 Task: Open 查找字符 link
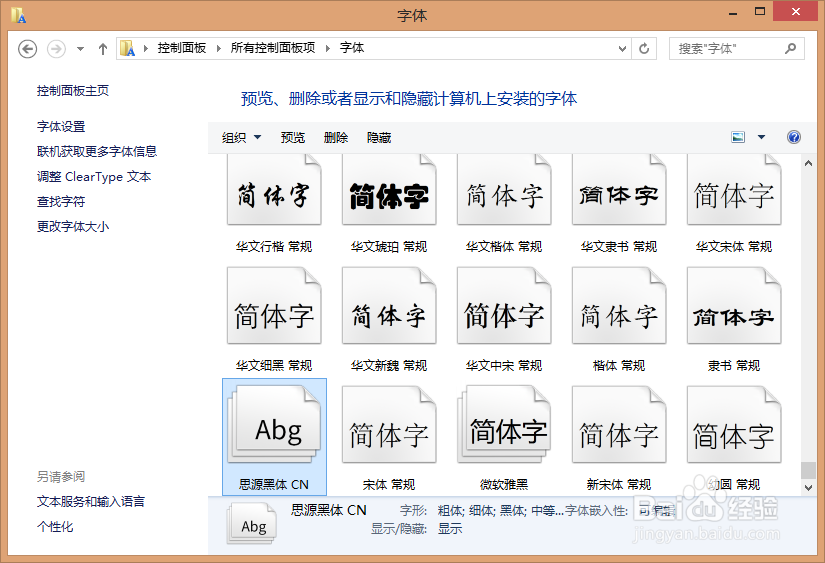coord(61,202)
